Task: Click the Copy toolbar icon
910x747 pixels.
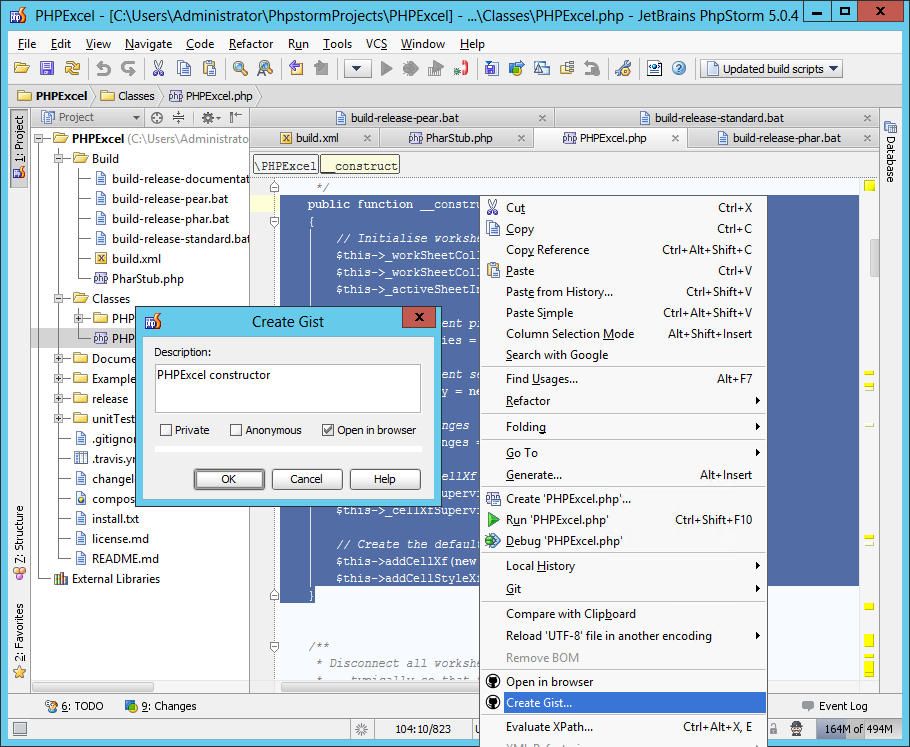Action: pyautogui.click(x=184, y=68)
